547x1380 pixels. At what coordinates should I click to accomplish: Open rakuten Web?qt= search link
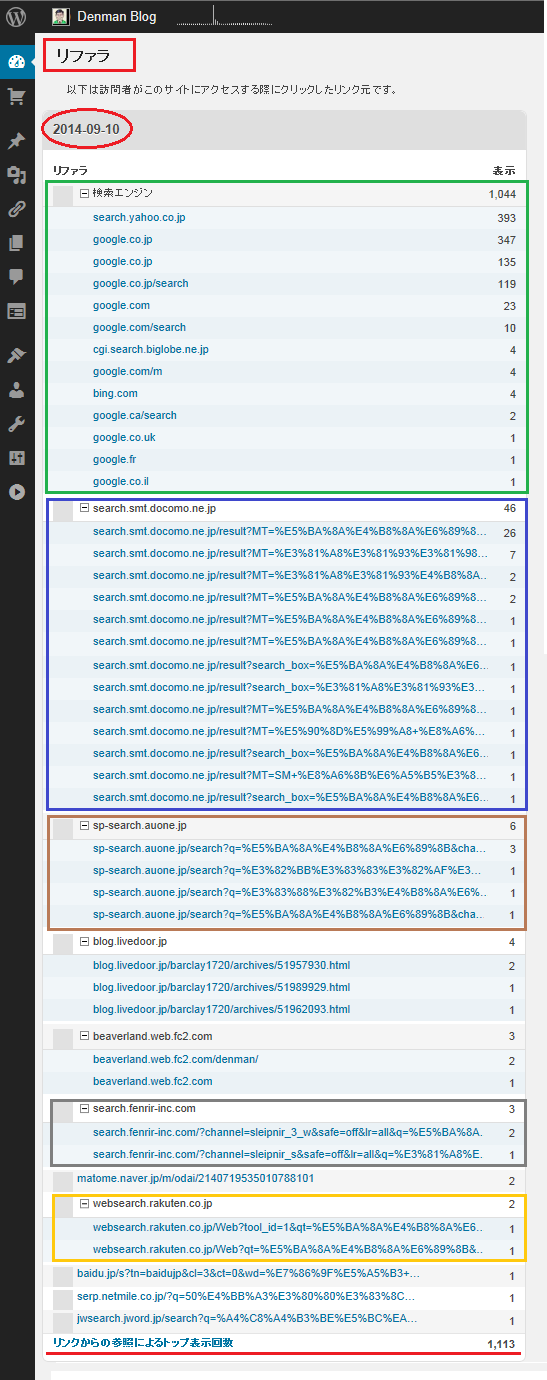coord(290,1248)
